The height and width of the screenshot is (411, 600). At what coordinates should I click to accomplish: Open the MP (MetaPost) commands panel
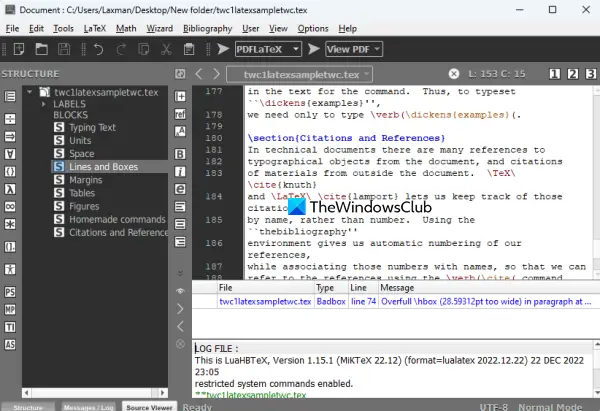click(10, 309)
